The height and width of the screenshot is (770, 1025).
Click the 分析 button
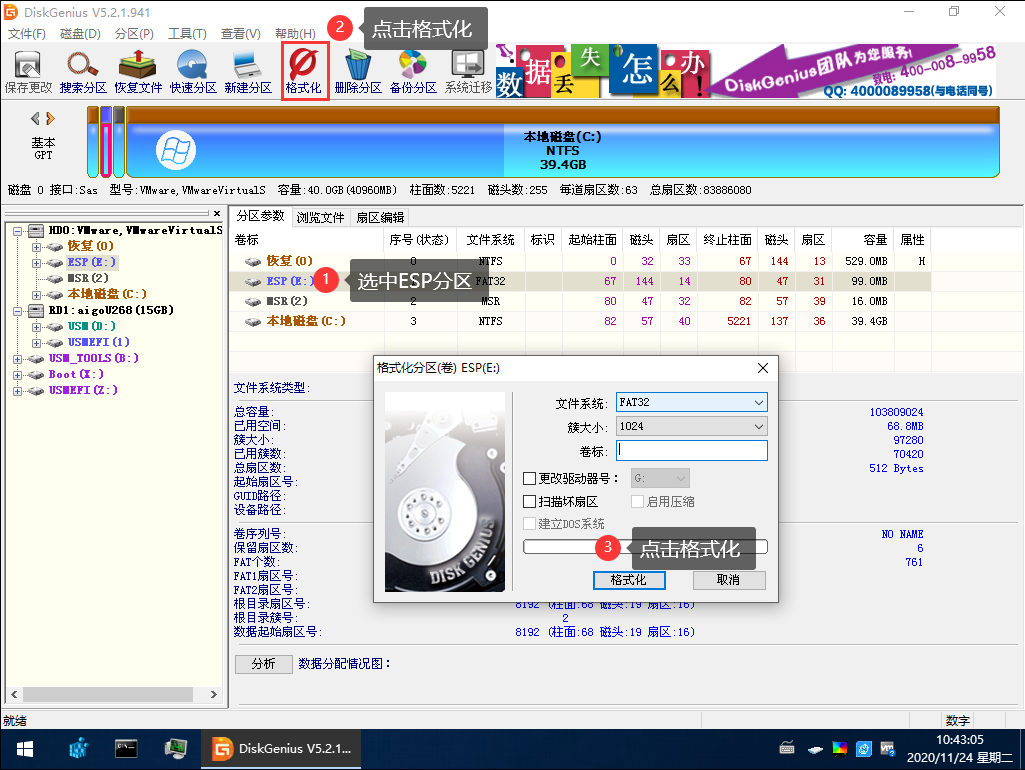pyautogui.click(x=263, y=664)
